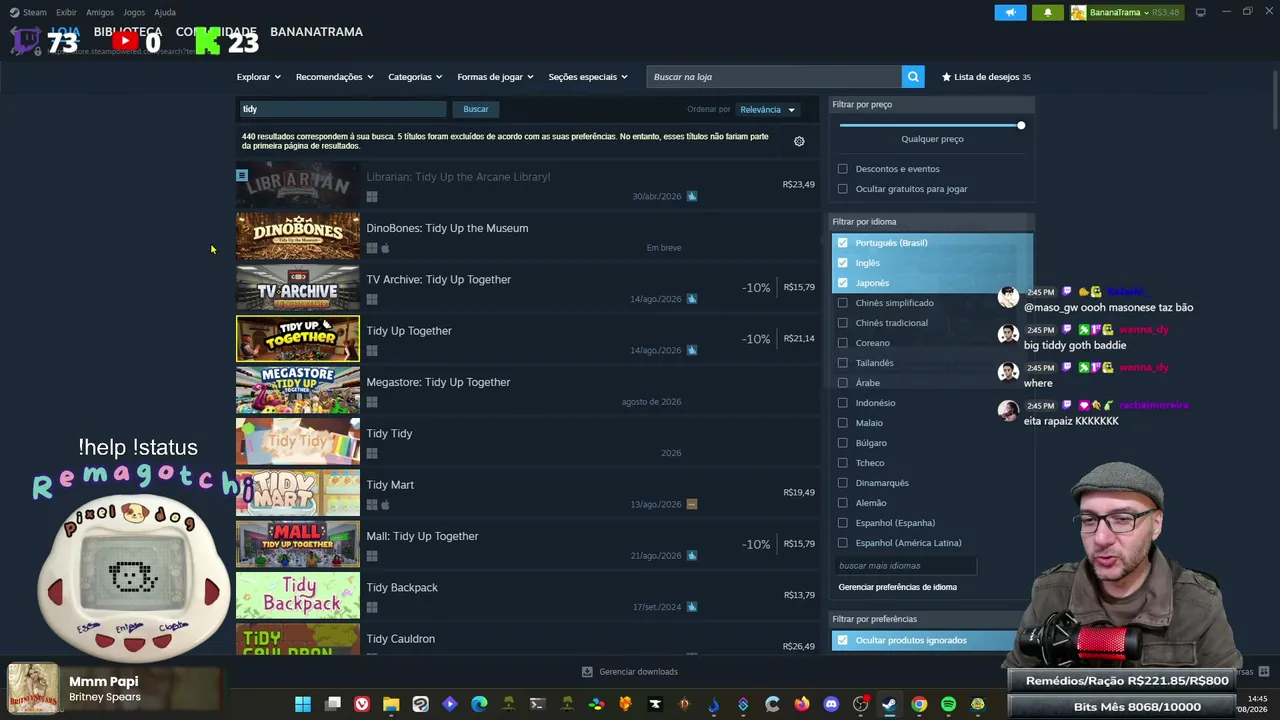Open the Exibir menu
Screen dimensions: 1280x720
click(66, 12)
